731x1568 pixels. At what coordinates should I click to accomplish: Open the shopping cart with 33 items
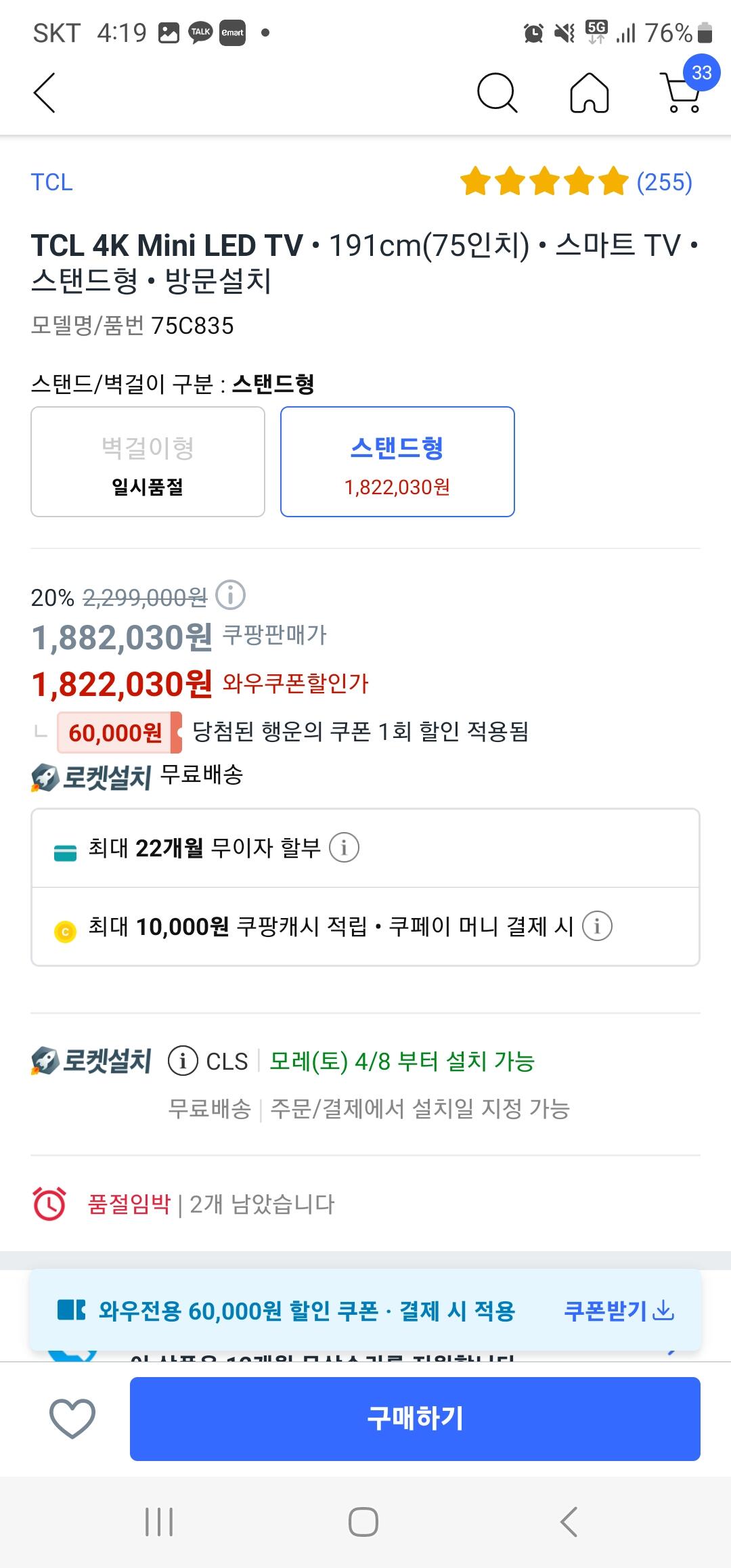tap(682, 91)
